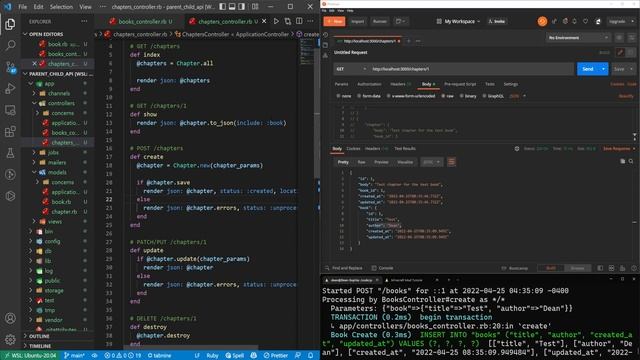Edit the request with pencil icon

(620, 52)
